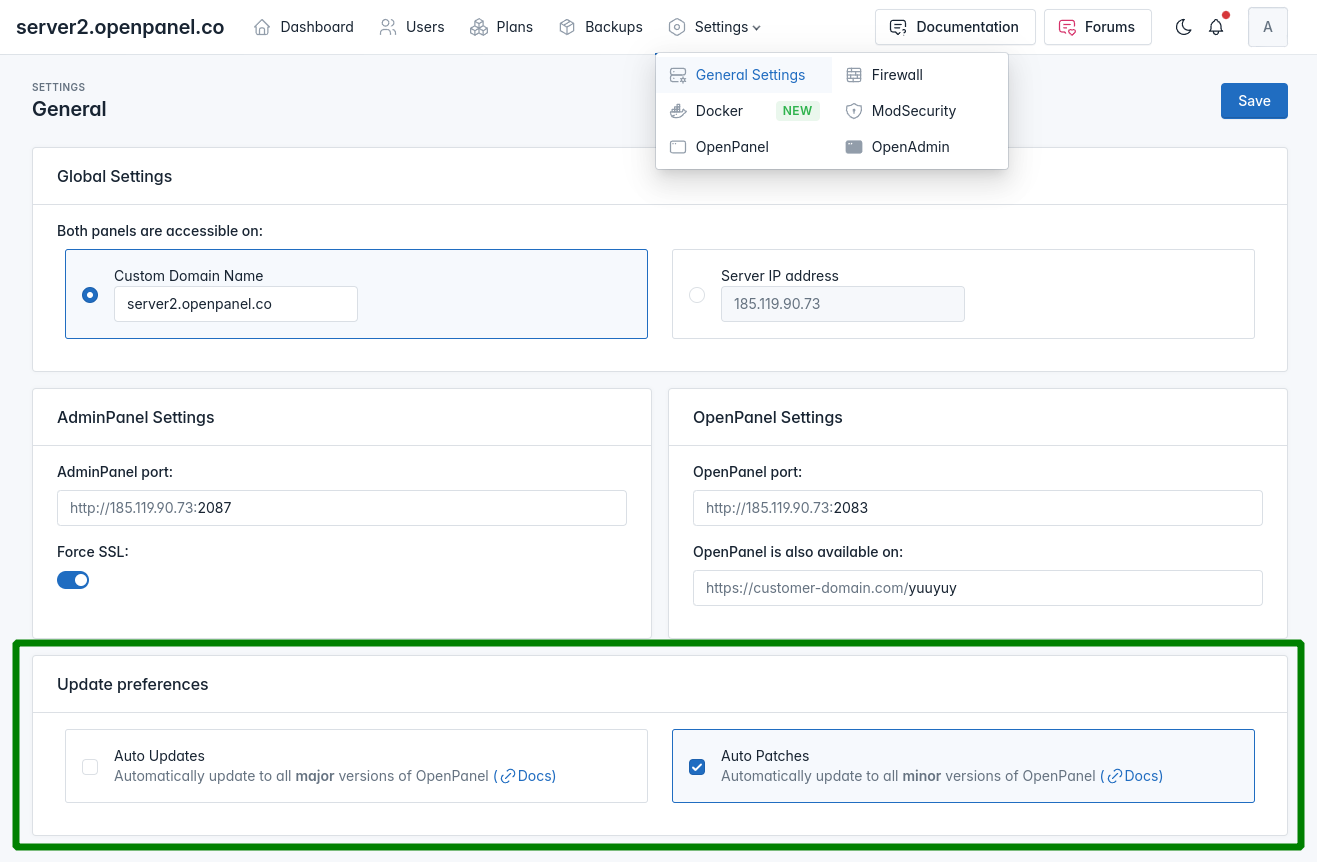
Task: Click the Dashboard home icon
Action: tap(263, 27)
